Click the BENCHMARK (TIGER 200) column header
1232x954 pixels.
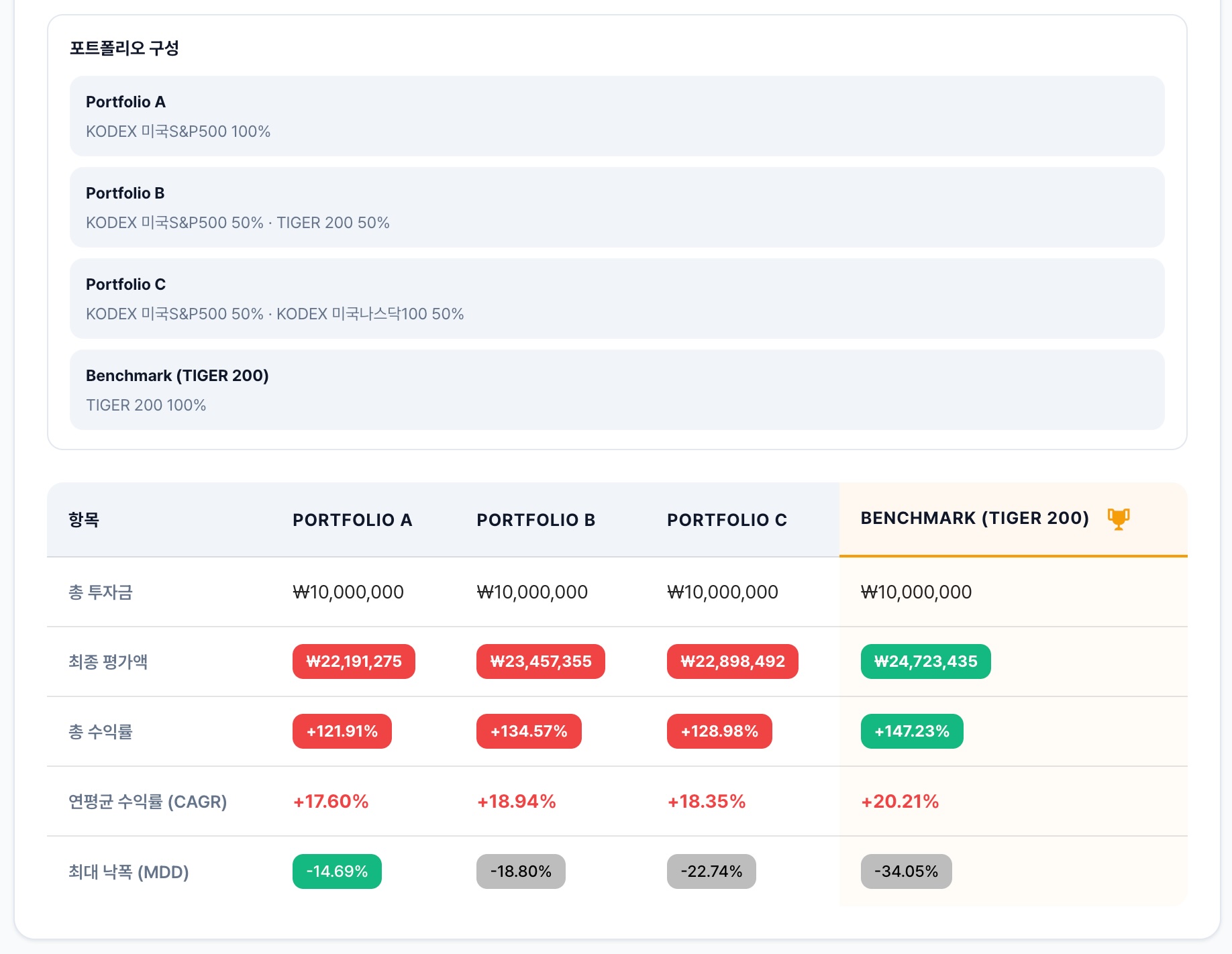point(974,518)
